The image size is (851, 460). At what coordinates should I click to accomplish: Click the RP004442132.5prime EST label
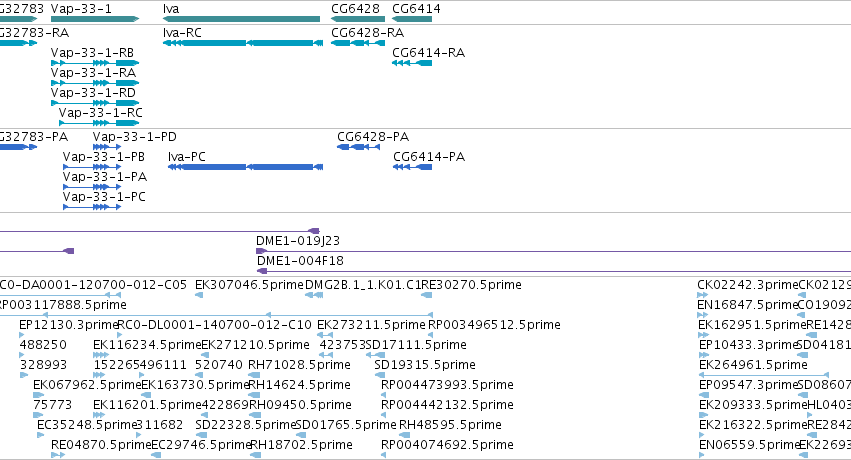point(447,405)
